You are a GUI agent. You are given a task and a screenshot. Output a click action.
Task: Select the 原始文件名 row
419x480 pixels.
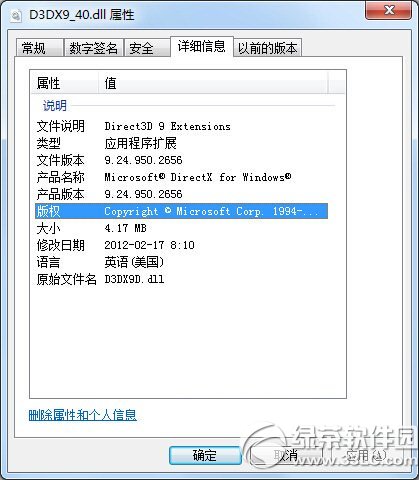click(x=181, y=279)
